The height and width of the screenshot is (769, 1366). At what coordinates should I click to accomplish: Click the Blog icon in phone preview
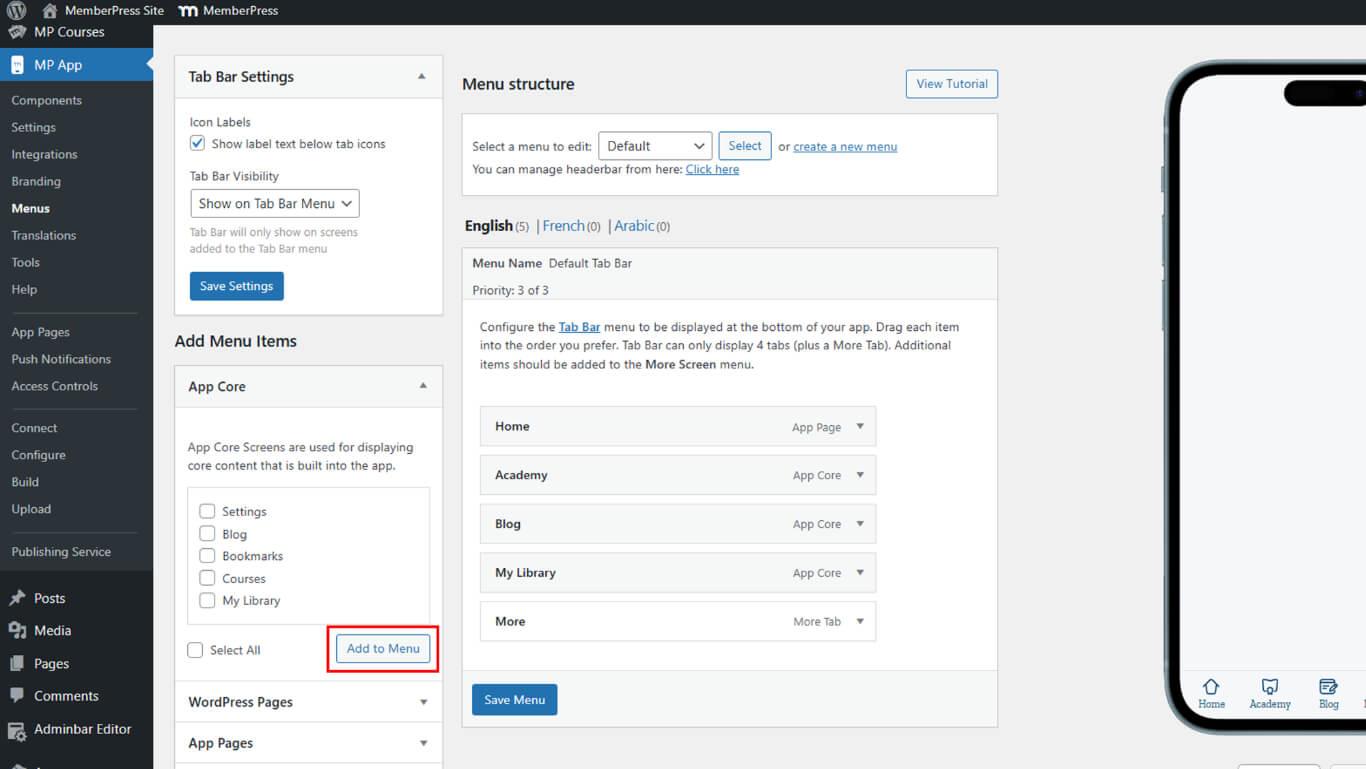tap(1328, 687)
